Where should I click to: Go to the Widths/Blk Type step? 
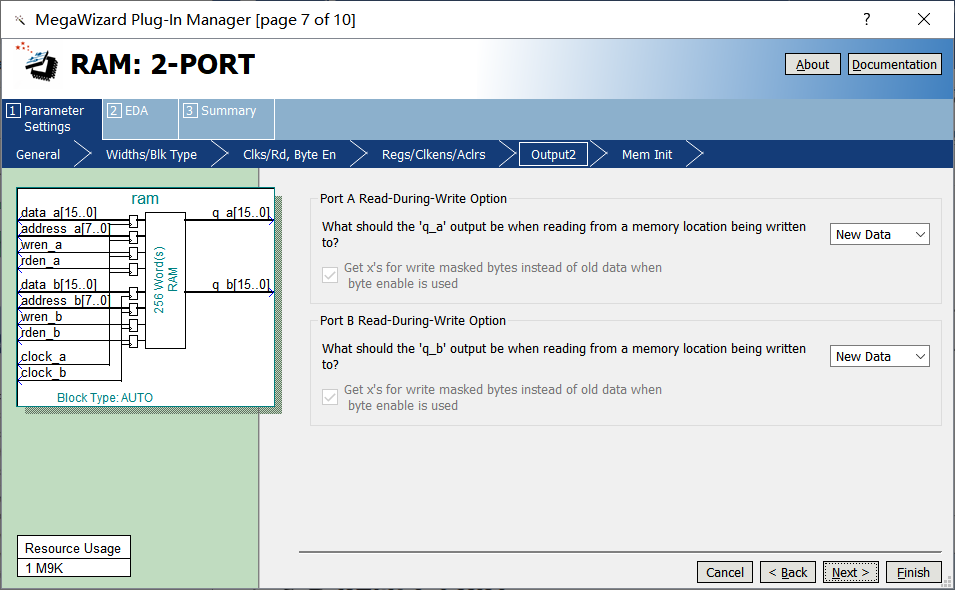(151, 154)
